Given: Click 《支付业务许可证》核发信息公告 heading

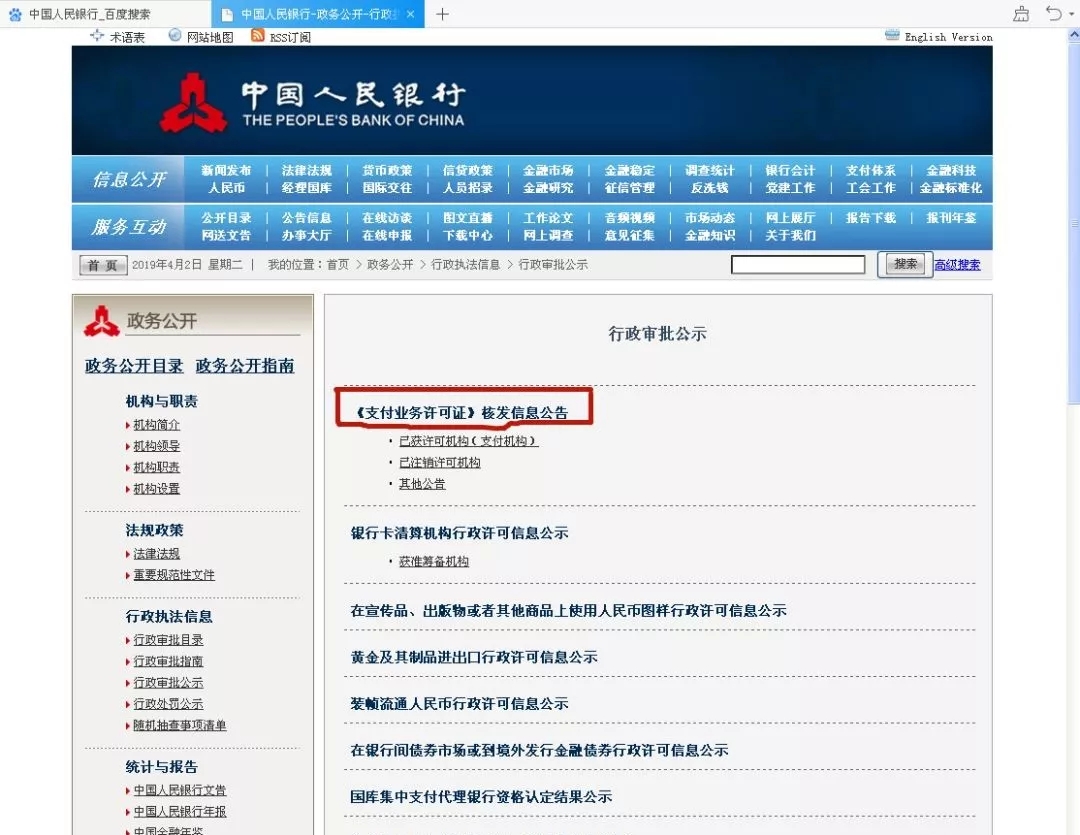Looking at the screenshot, I should pos(460,413).
